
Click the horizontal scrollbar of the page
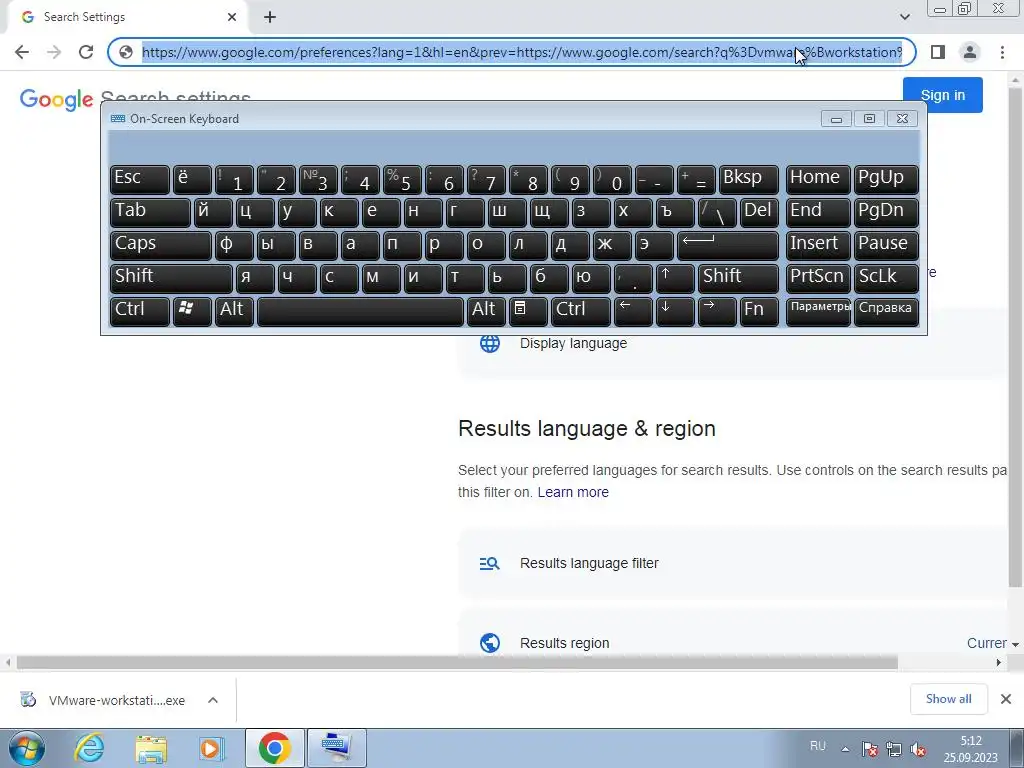click(457, 663)
